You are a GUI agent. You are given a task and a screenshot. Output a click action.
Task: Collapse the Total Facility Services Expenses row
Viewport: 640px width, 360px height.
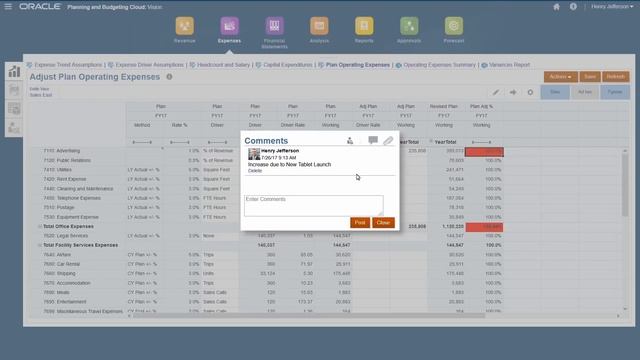40,245
